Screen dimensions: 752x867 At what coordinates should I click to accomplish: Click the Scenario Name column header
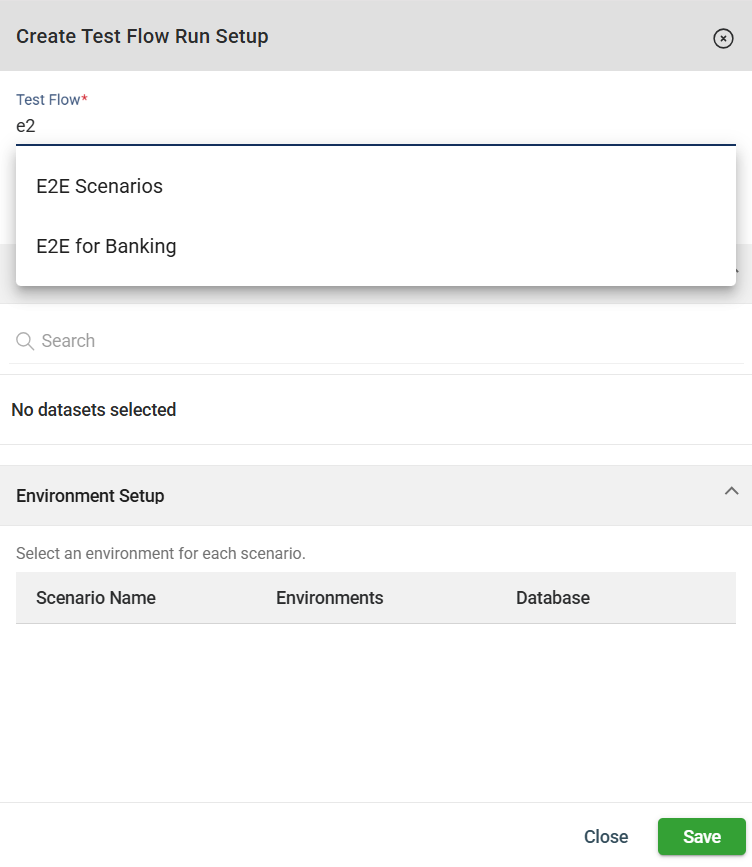pos(96,598)
